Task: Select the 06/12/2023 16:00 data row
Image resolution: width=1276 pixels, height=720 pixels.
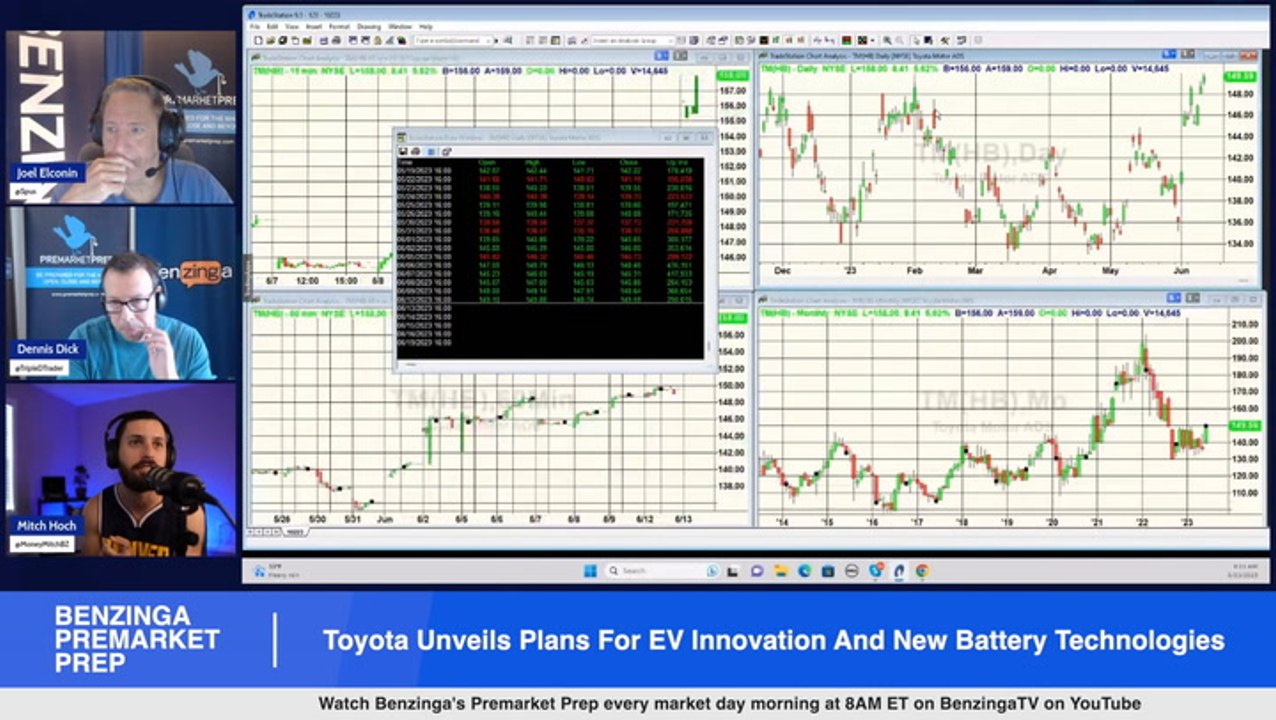Action: pos(550,300)
